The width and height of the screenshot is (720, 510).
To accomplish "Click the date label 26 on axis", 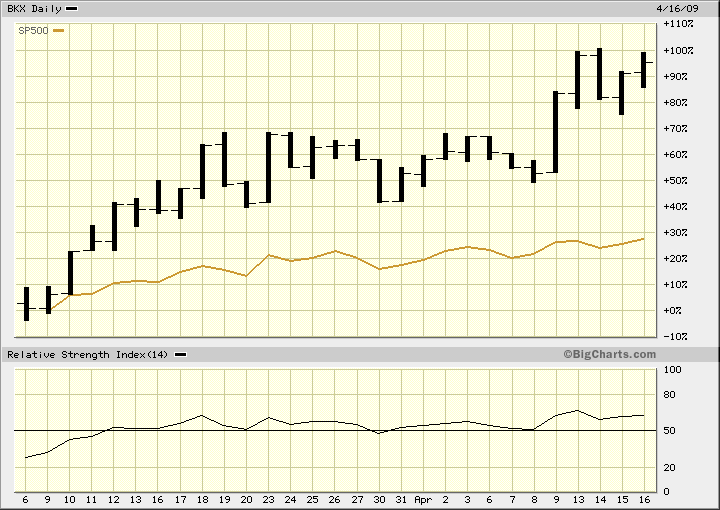I will (x=335, y=499).
